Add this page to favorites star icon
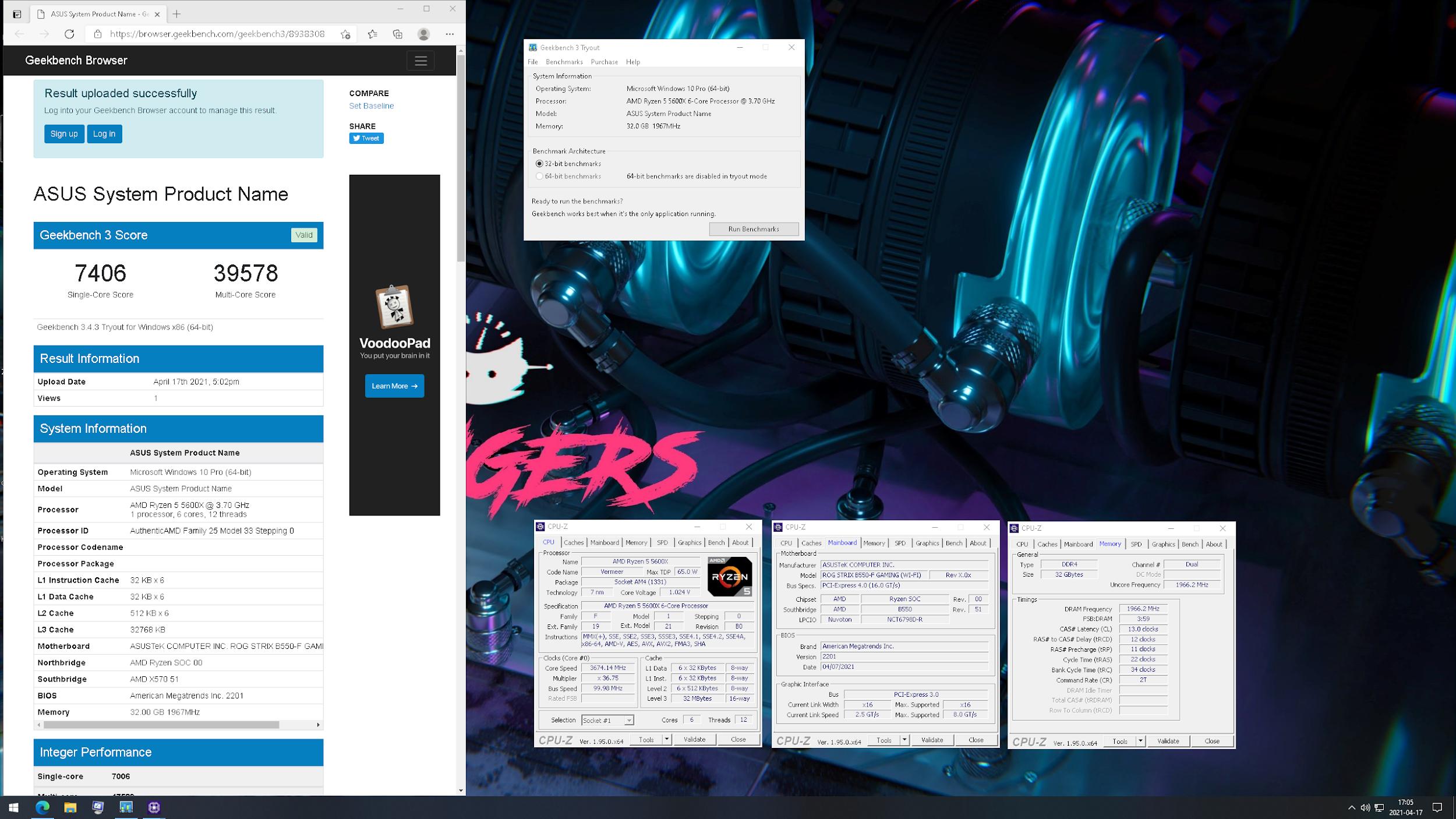Screen dimensions: 1456x819 [345, 34]
